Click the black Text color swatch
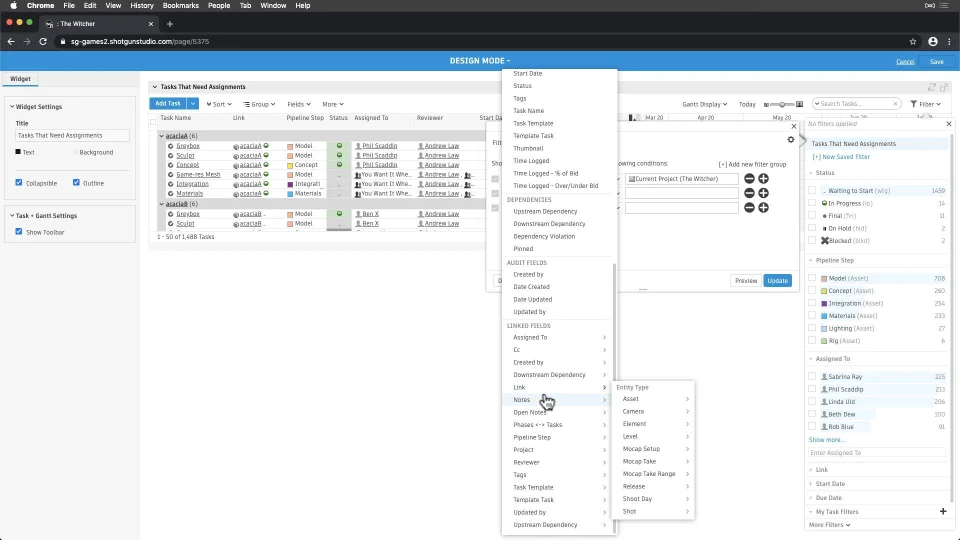The width and height of the screenshot is (960, 540). [x=18, y=152]
